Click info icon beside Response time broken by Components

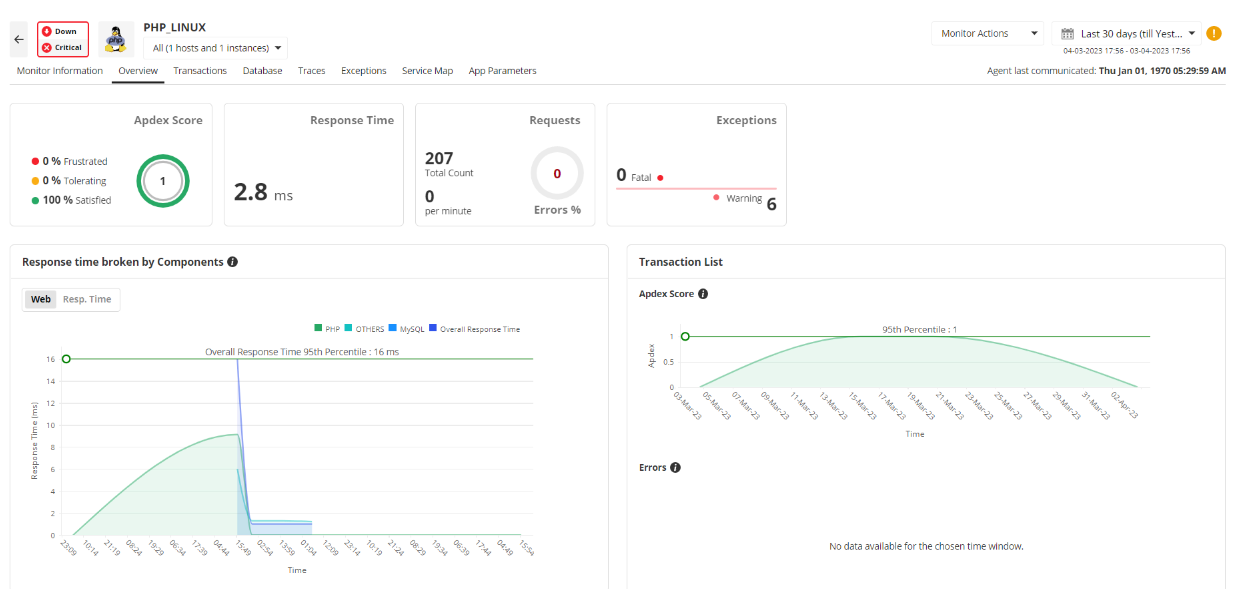click(x=233, y=262)
